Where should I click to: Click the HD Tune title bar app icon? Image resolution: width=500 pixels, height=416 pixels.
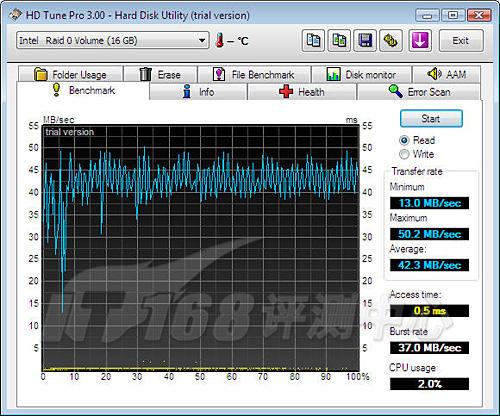15,15
